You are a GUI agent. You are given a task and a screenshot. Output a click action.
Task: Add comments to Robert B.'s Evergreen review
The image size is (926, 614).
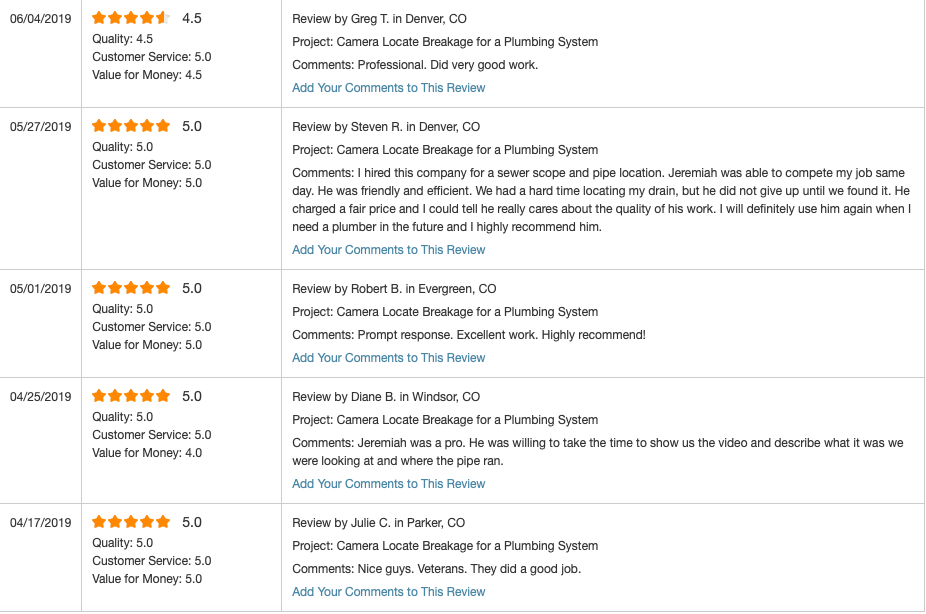pos(388,358)
